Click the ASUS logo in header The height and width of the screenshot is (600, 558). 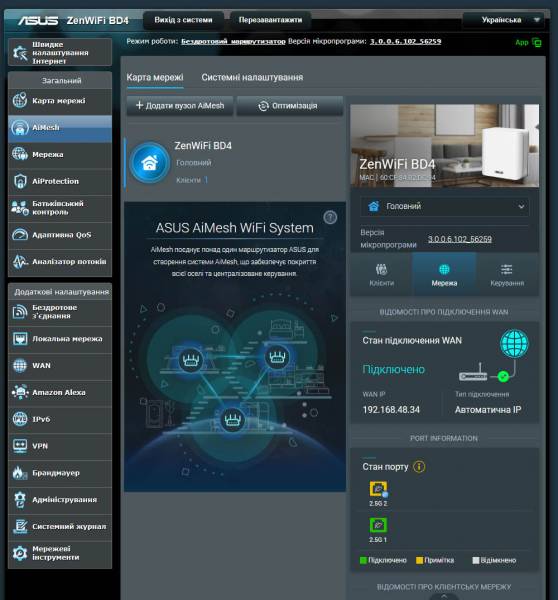coord(38,20)
